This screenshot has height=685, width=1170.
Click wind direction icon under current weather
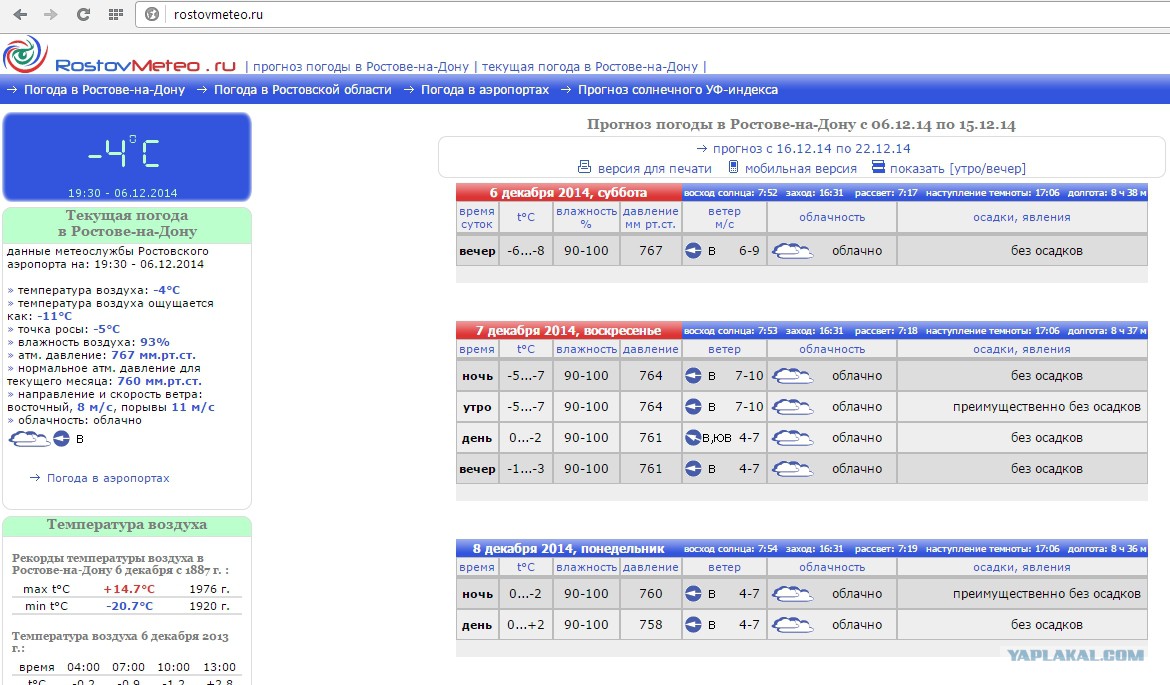coord(61,439)
